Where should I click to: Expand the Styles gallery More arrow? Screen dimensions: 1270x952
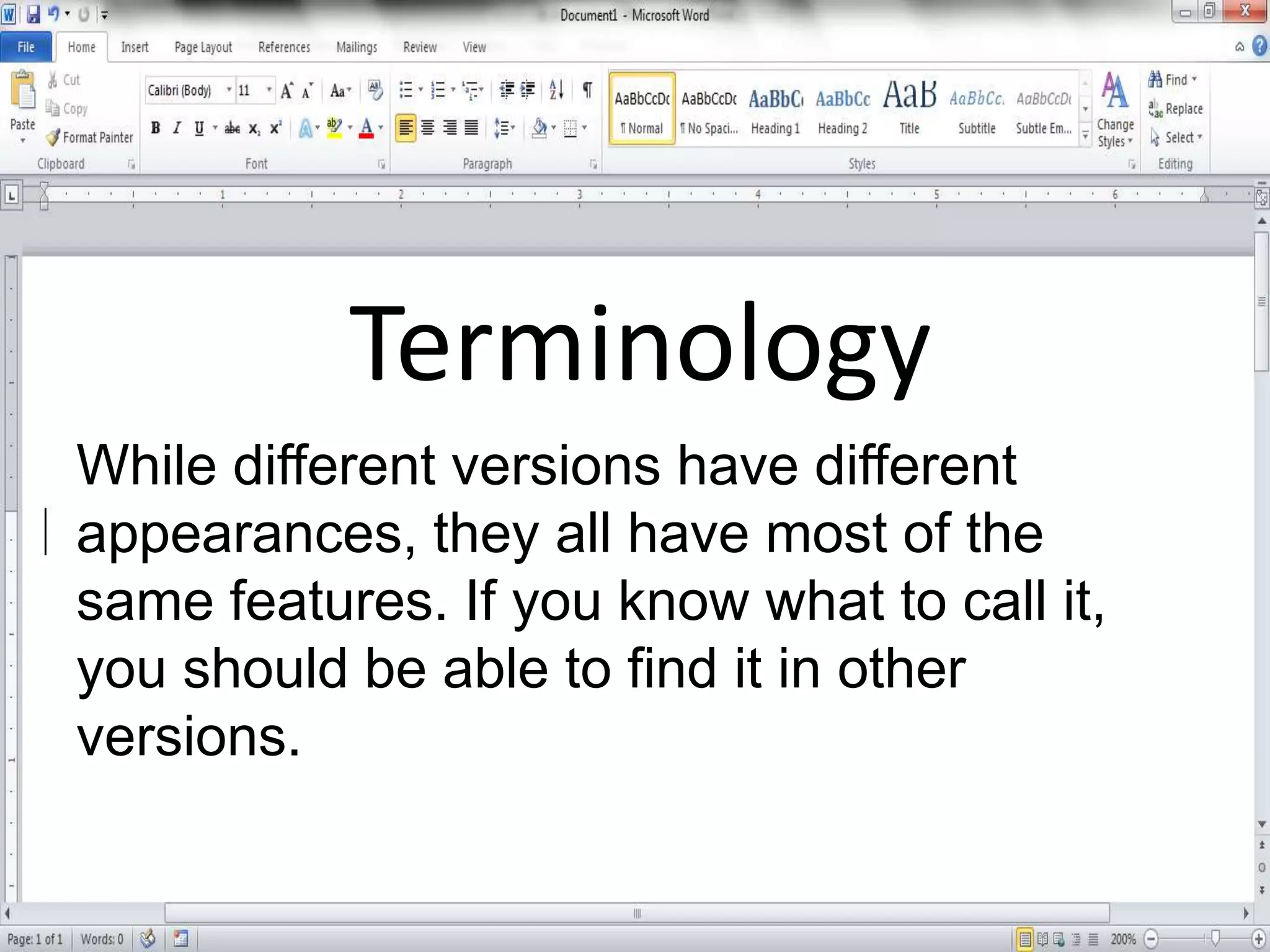[1085, 134]
